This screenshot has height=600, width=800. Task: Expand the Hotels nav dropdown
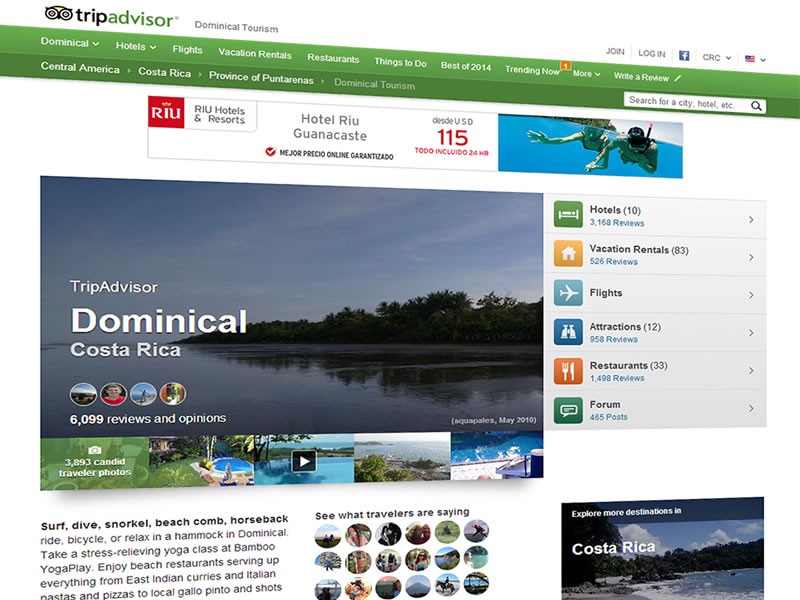136,46
